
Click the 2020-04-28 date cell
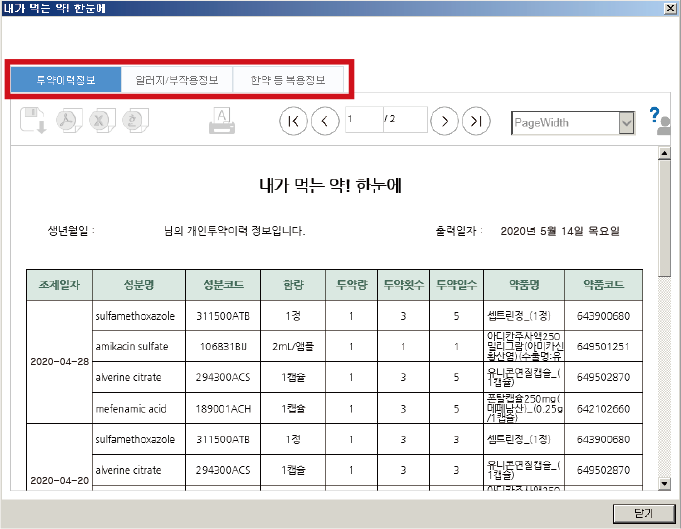(x=60, y=362)
